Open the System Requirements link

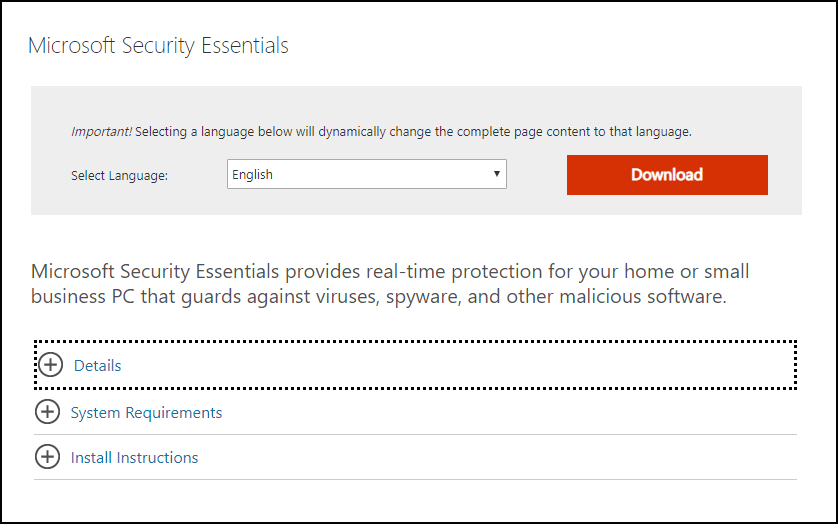pyautogui.click(x=146, y=412)
